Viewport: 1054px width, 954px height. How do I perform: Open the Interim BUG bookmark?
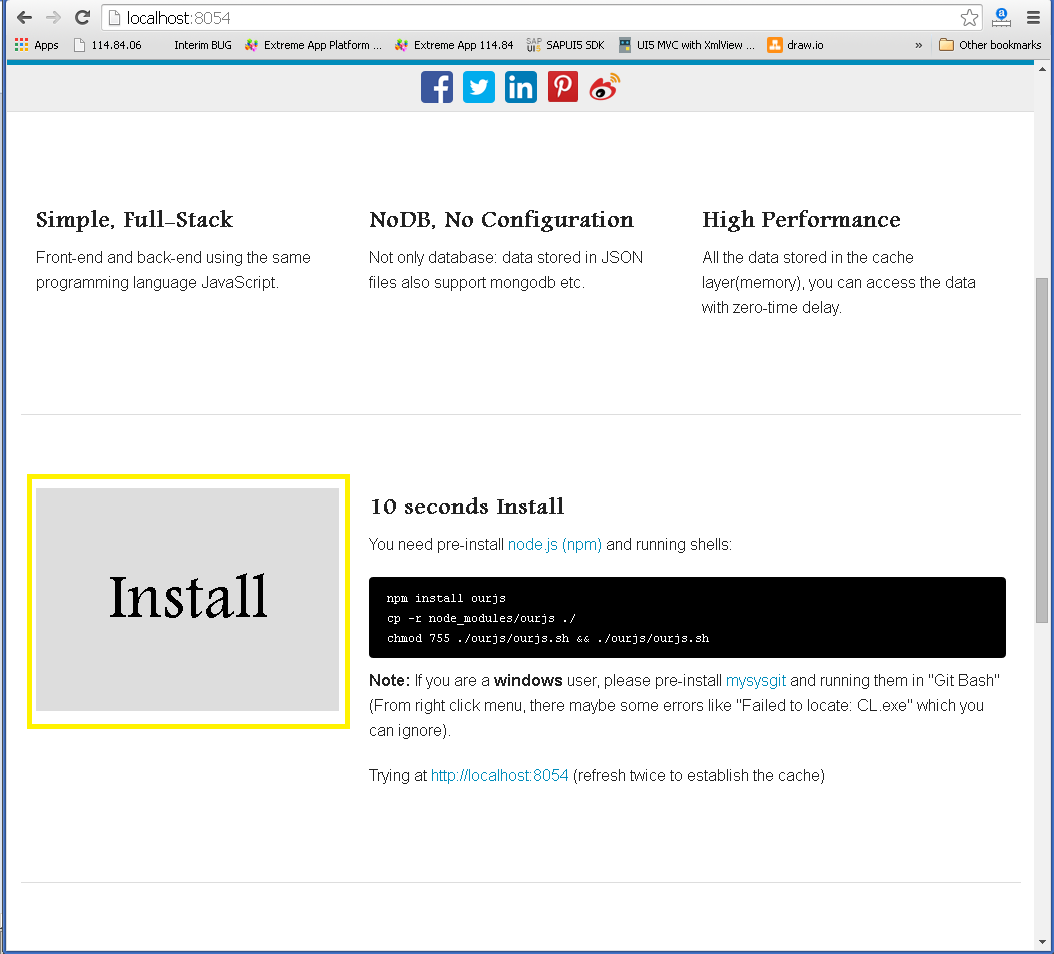coord(202,45)
